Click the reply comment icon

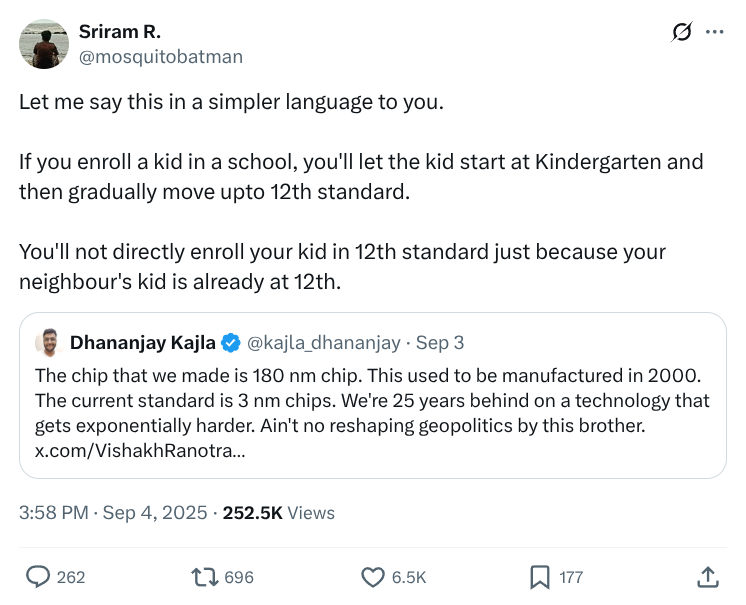[x=38, y=577]
